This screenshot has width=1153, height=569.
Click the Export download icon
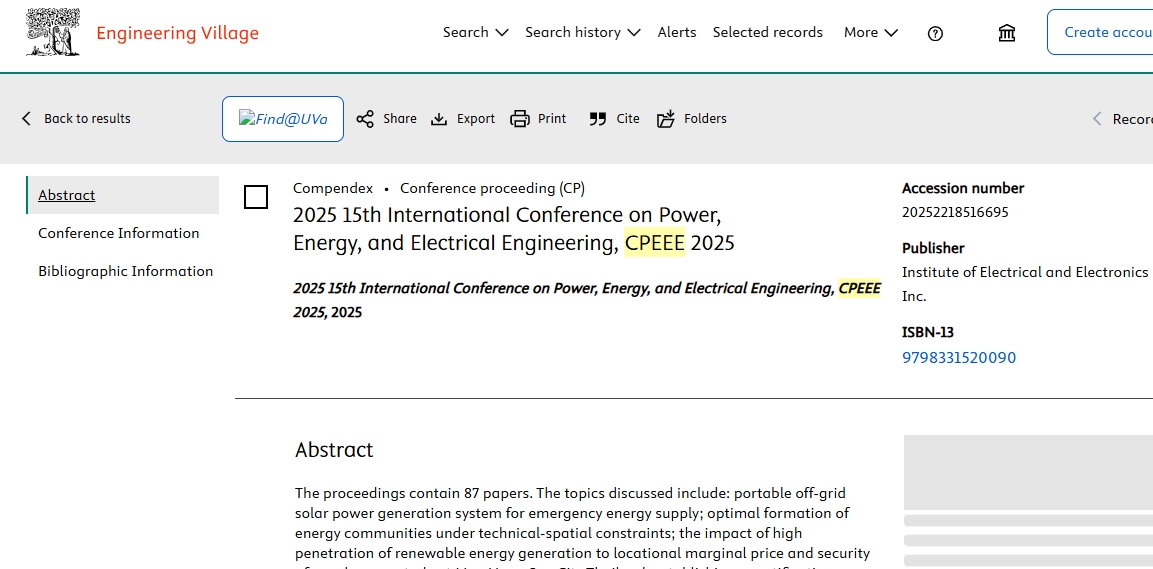coord(439,119)
